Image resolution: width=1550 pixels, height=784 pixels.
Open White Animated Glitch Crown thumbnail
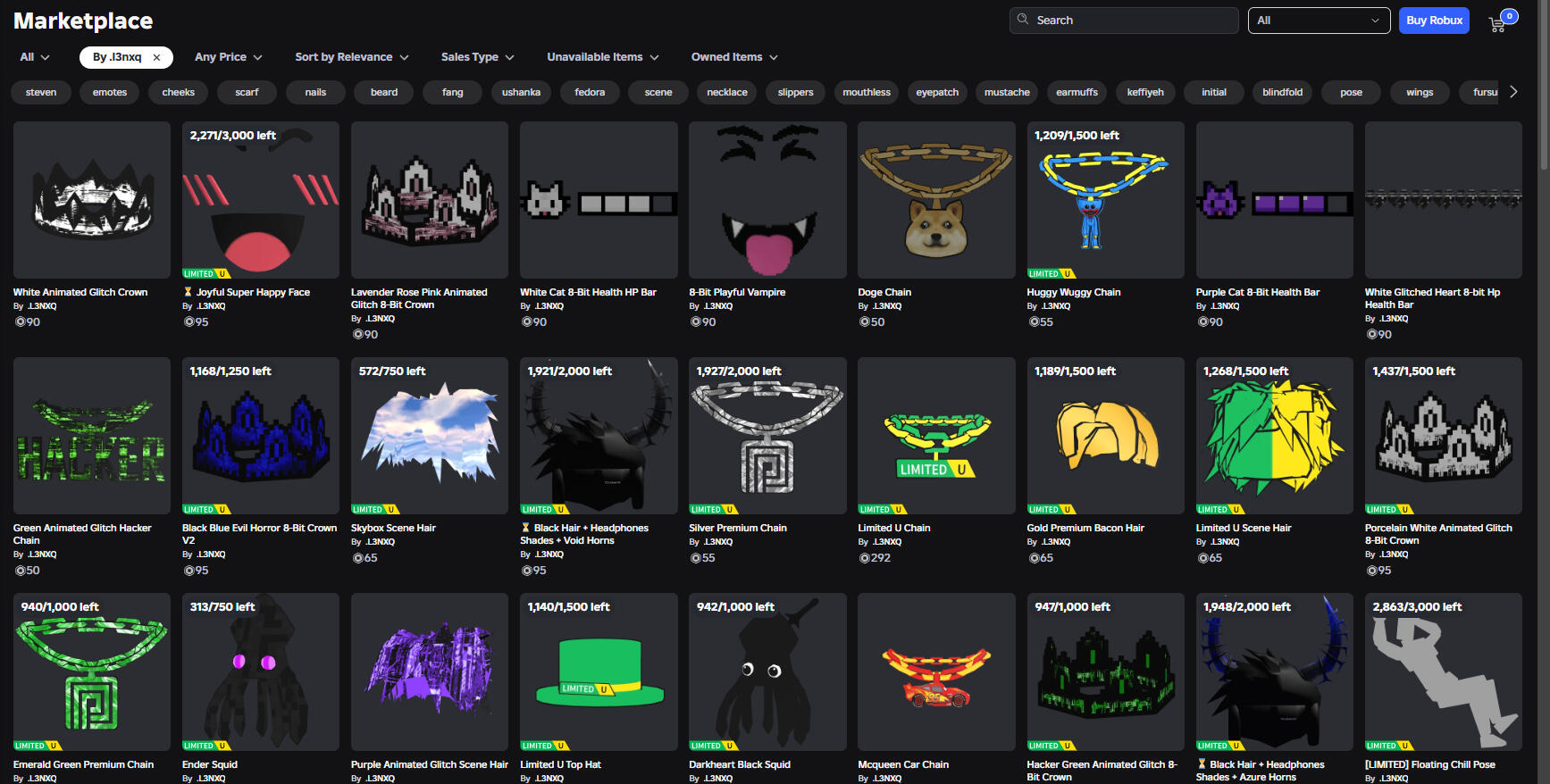[x=92, y=200]
